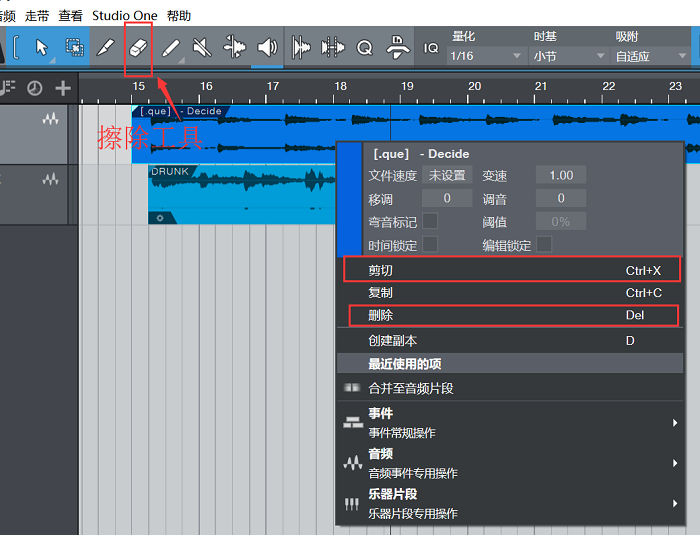This screenshot has height=535, width=700.
Task: Click bar 18 on the timeline ruler
Action: [340, 86]
